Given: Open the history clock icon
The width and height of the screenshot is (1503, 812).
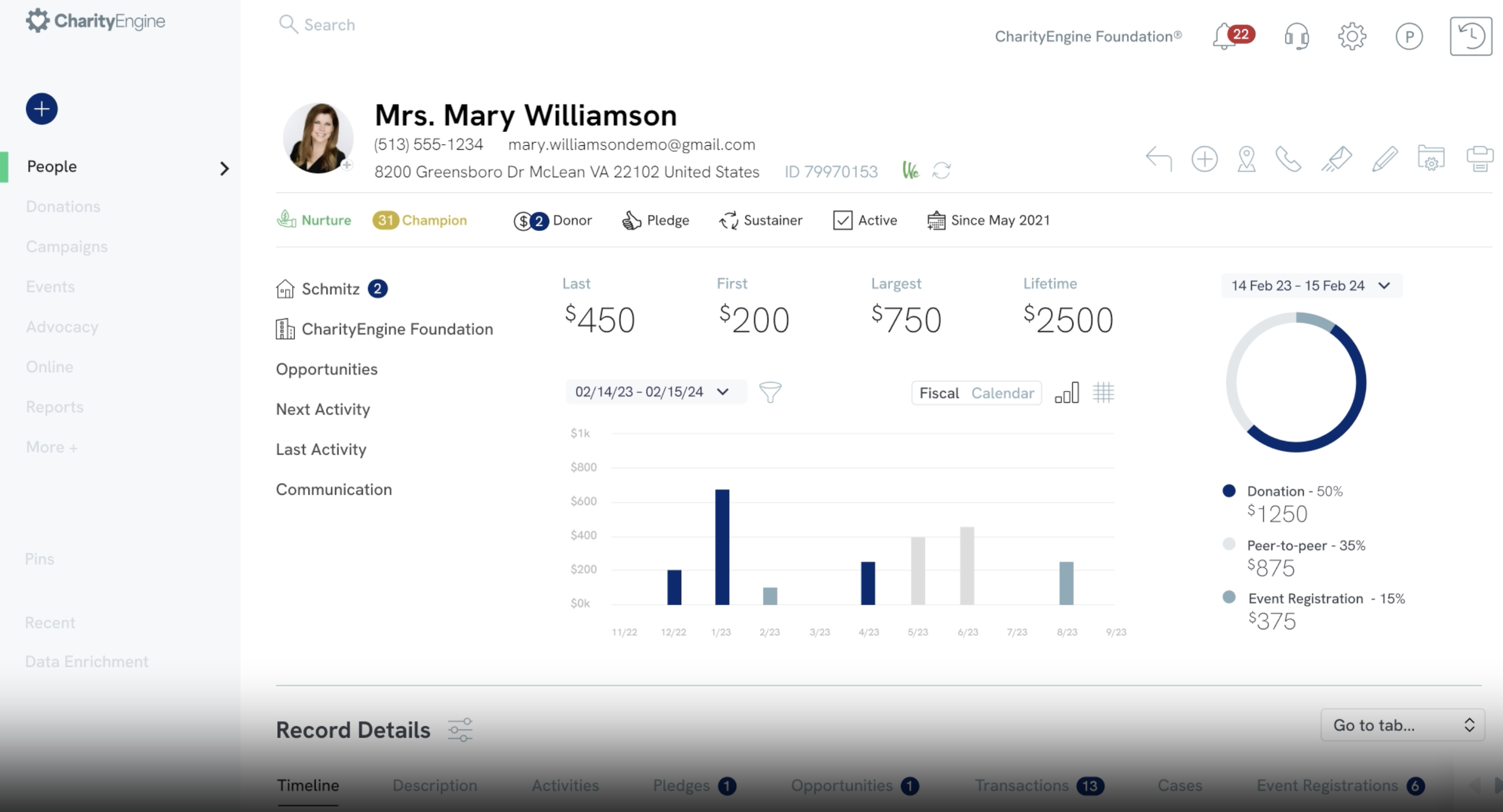Looking at the screenshot, I should coord(1471,36).
